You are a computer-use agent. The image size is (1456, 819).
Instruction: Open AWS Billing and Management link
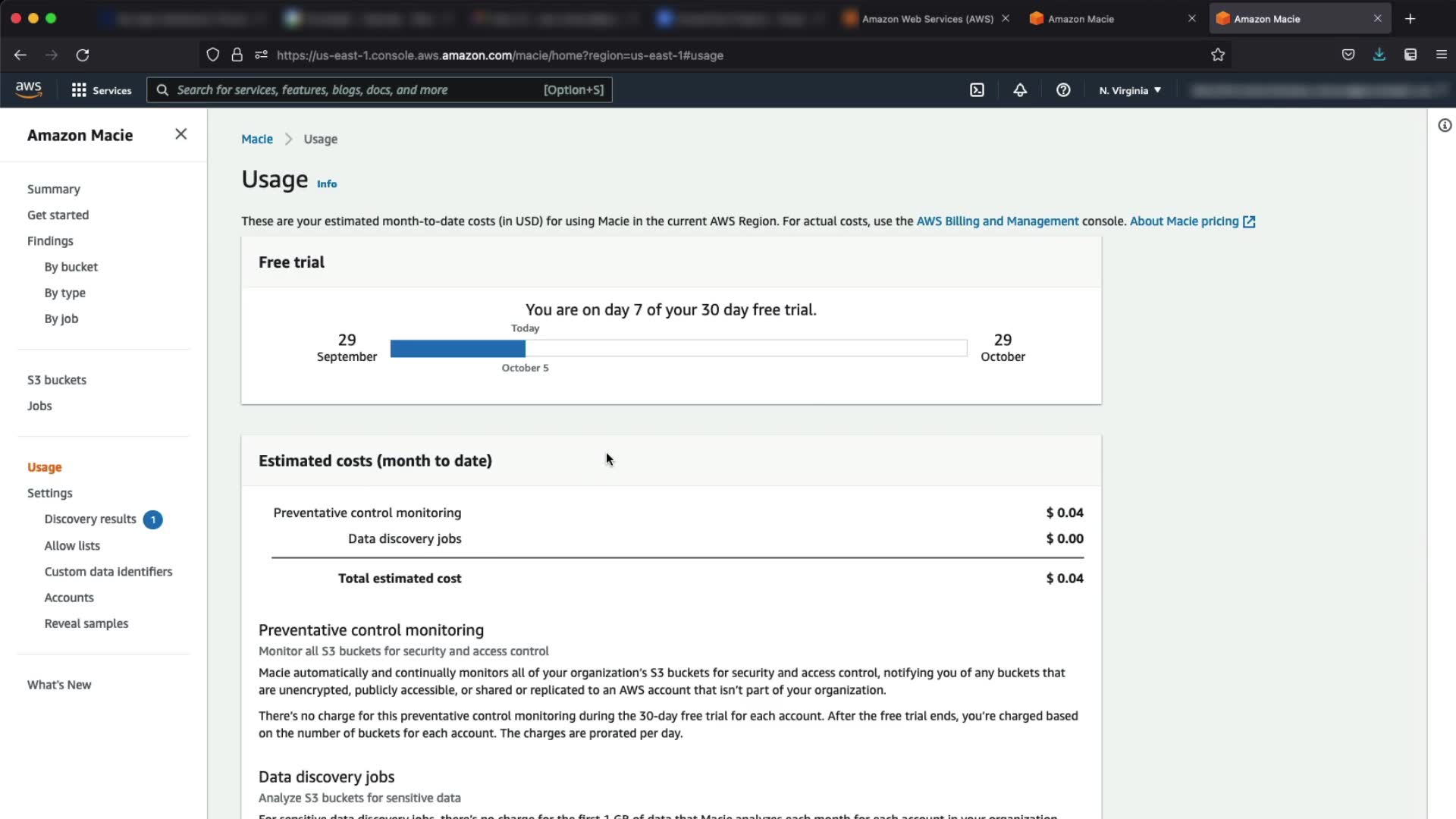[997, 221]
